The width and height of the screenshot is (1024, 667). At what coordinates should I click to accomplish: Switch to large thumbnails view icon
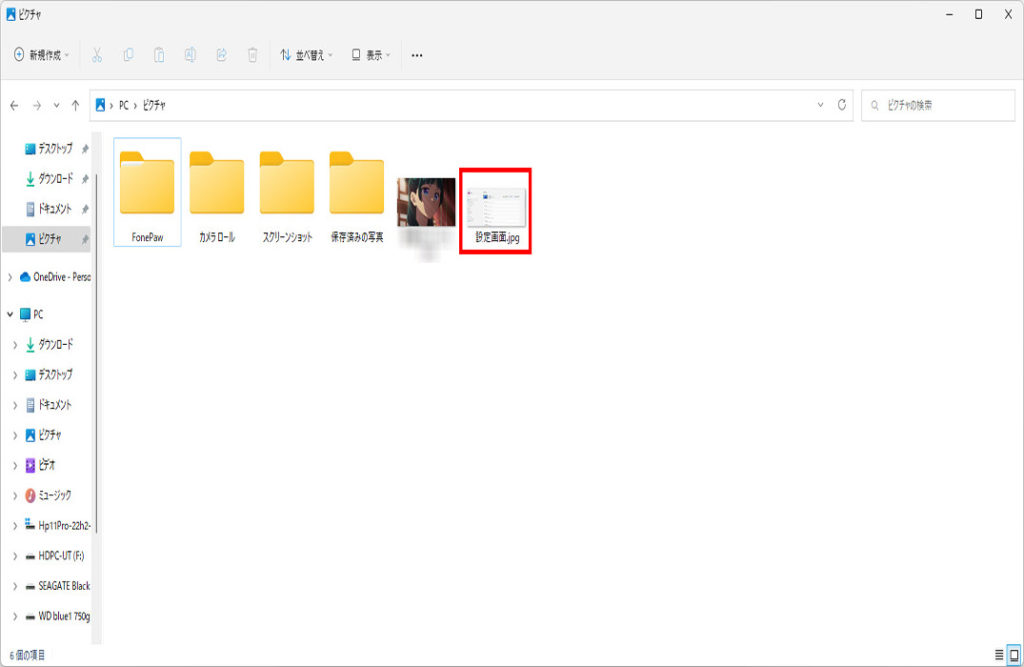tap(1013, 654)
